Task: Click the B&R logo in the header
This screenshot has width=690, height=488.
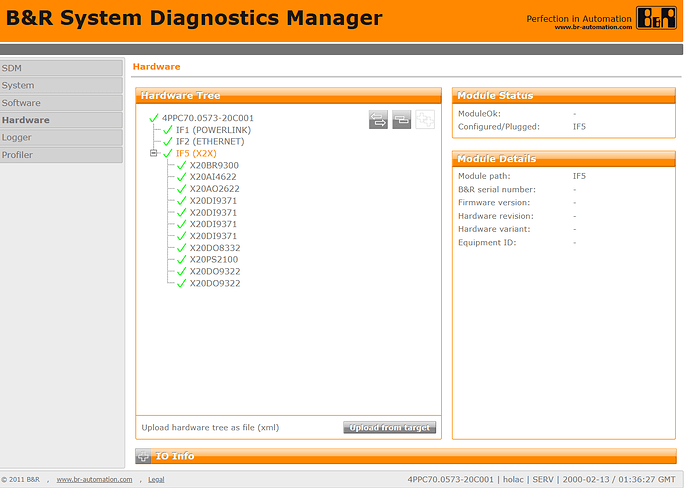Action: click(x=656, y=18)
